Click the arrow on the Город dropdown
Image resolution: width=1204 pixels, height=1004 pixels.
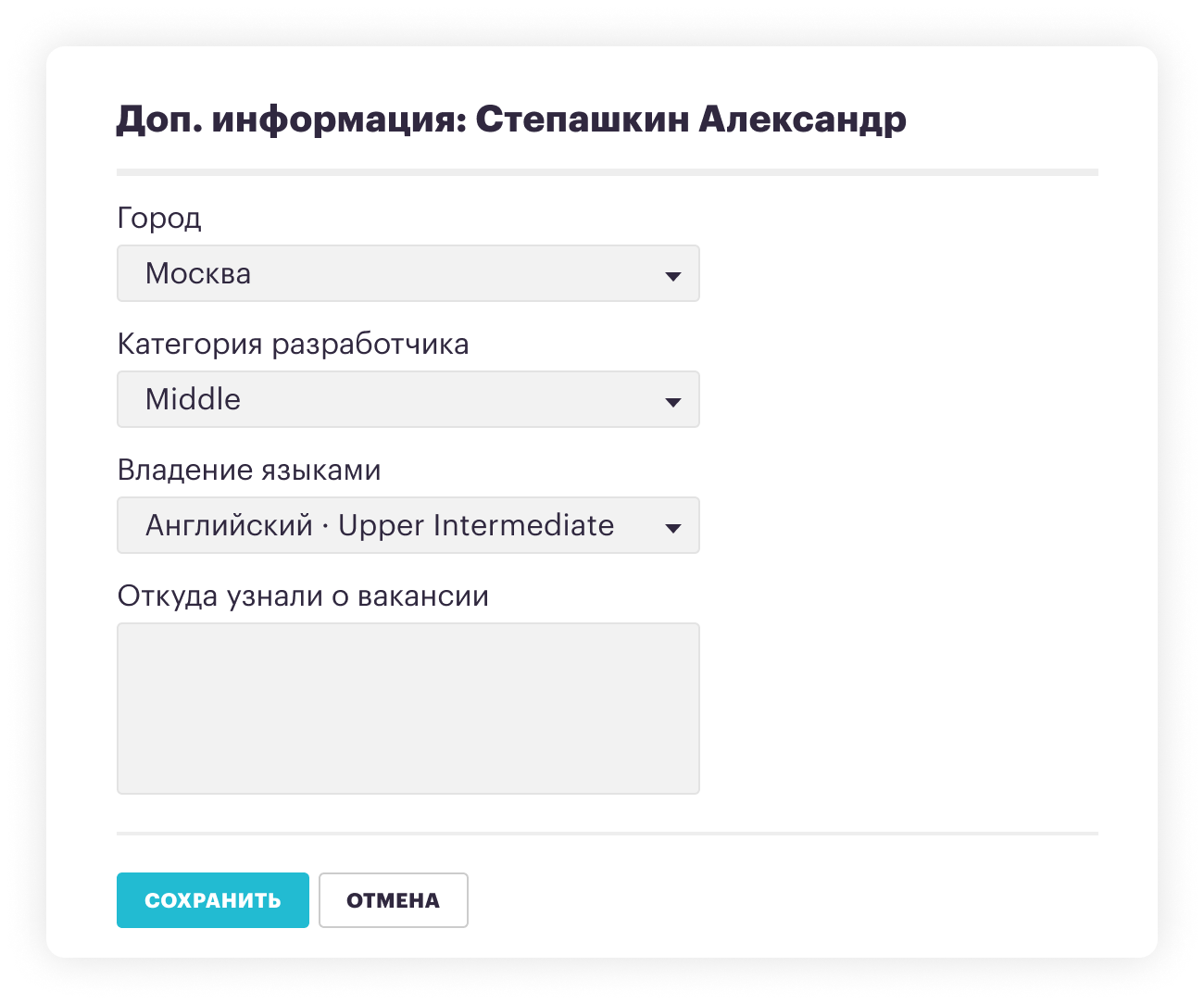point(674,273)
